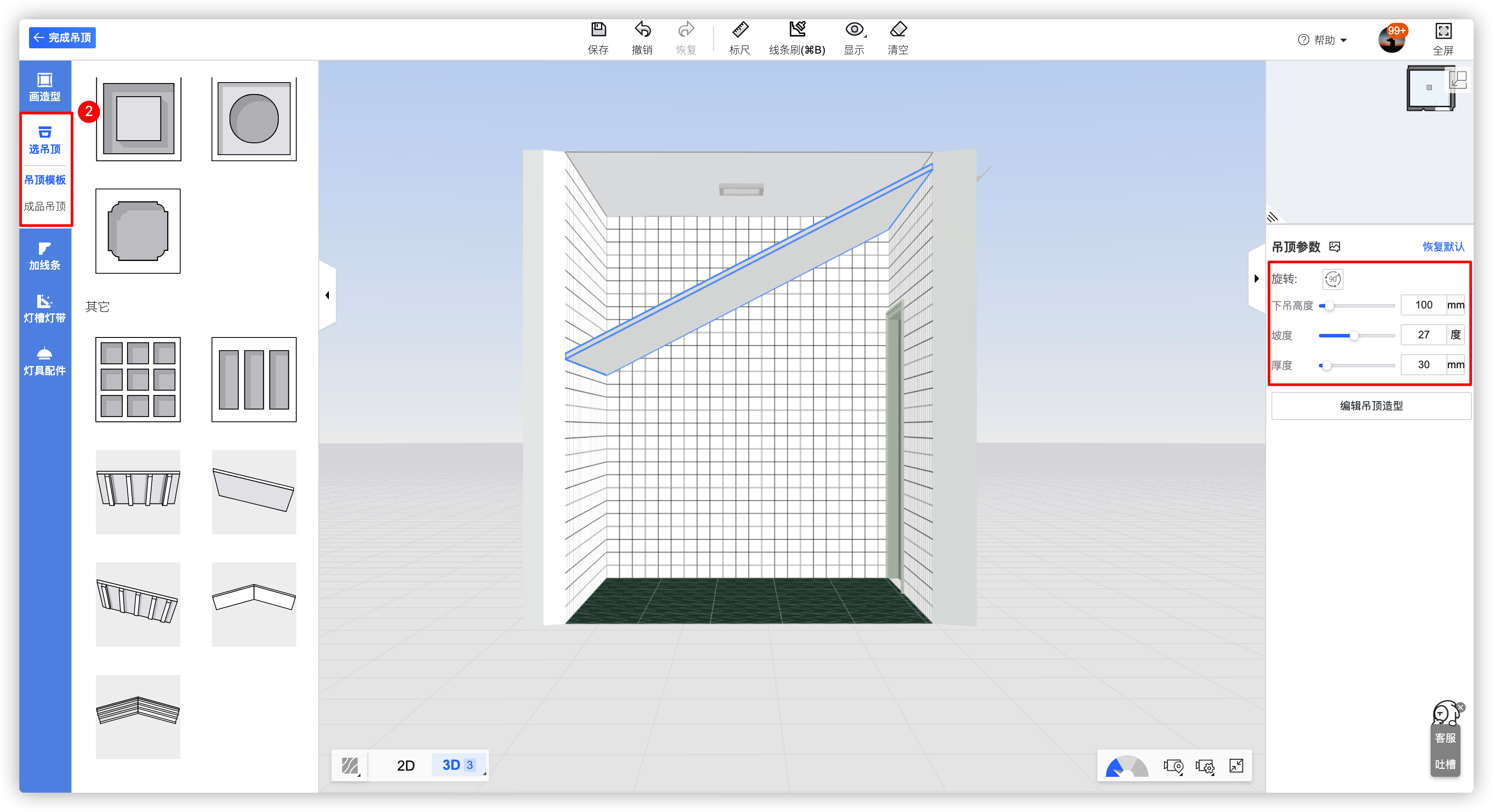1493x812 pixels.
Task: Choose the circular ceiling template
Action: 254,119
